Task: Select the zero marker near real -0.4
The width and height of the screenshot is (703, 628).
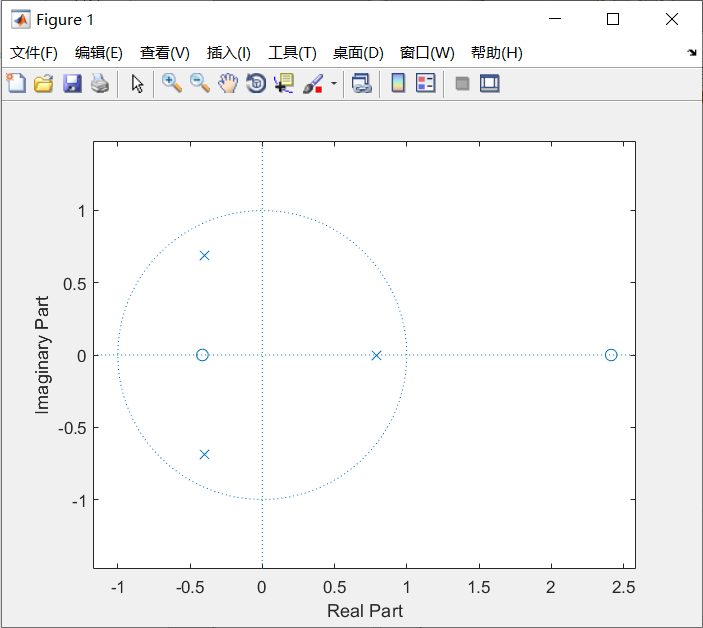Action: coord(202,355)
